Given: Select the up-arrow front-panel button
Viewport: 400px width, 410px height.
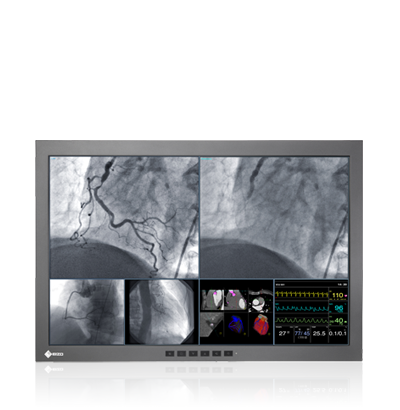Looking at the screenshot, I should pyautogui.click(x=205, y=353).
